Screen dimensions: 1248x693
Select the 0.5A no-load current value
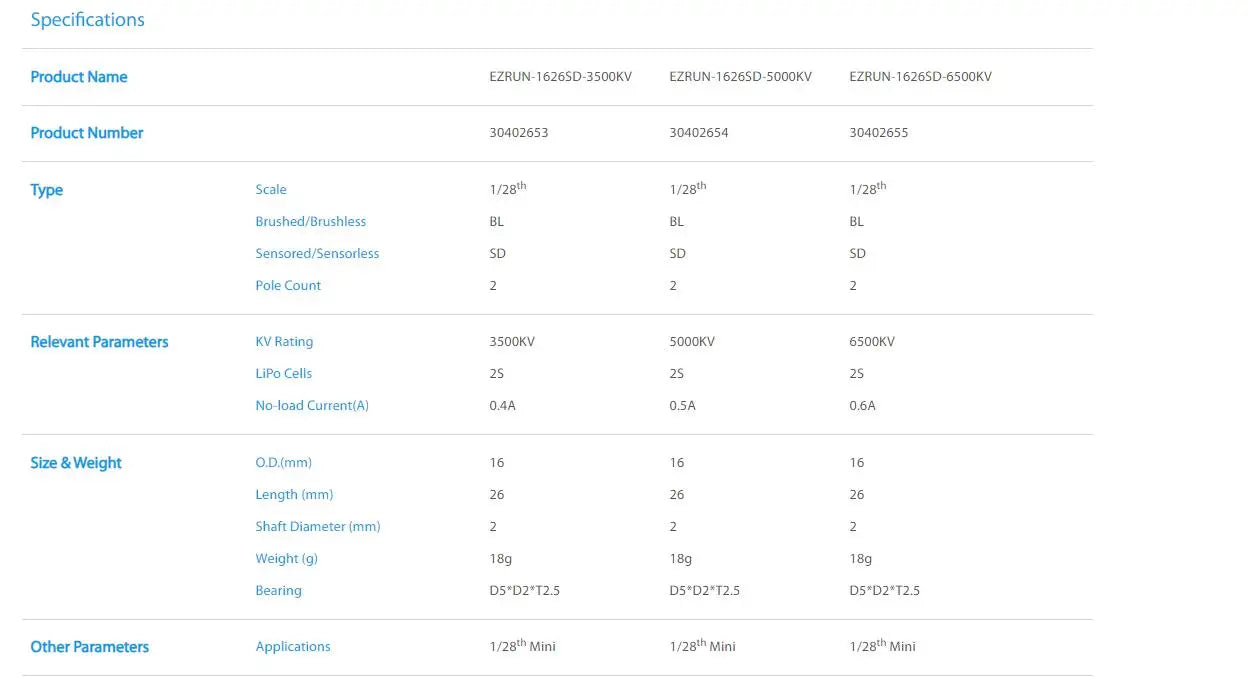[682, 406]
